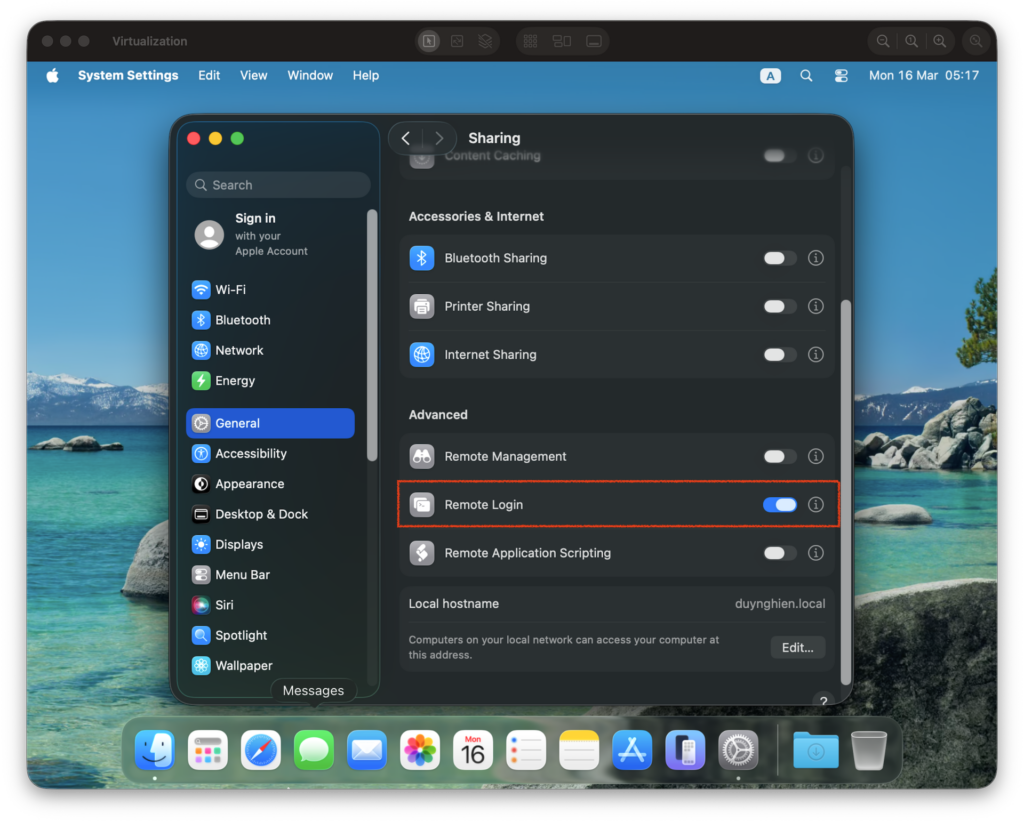Image resolution: width=1024 pixels, height=822 pixels.
Task: Open Control Center in menu bar
Action: tap(841, 76)
